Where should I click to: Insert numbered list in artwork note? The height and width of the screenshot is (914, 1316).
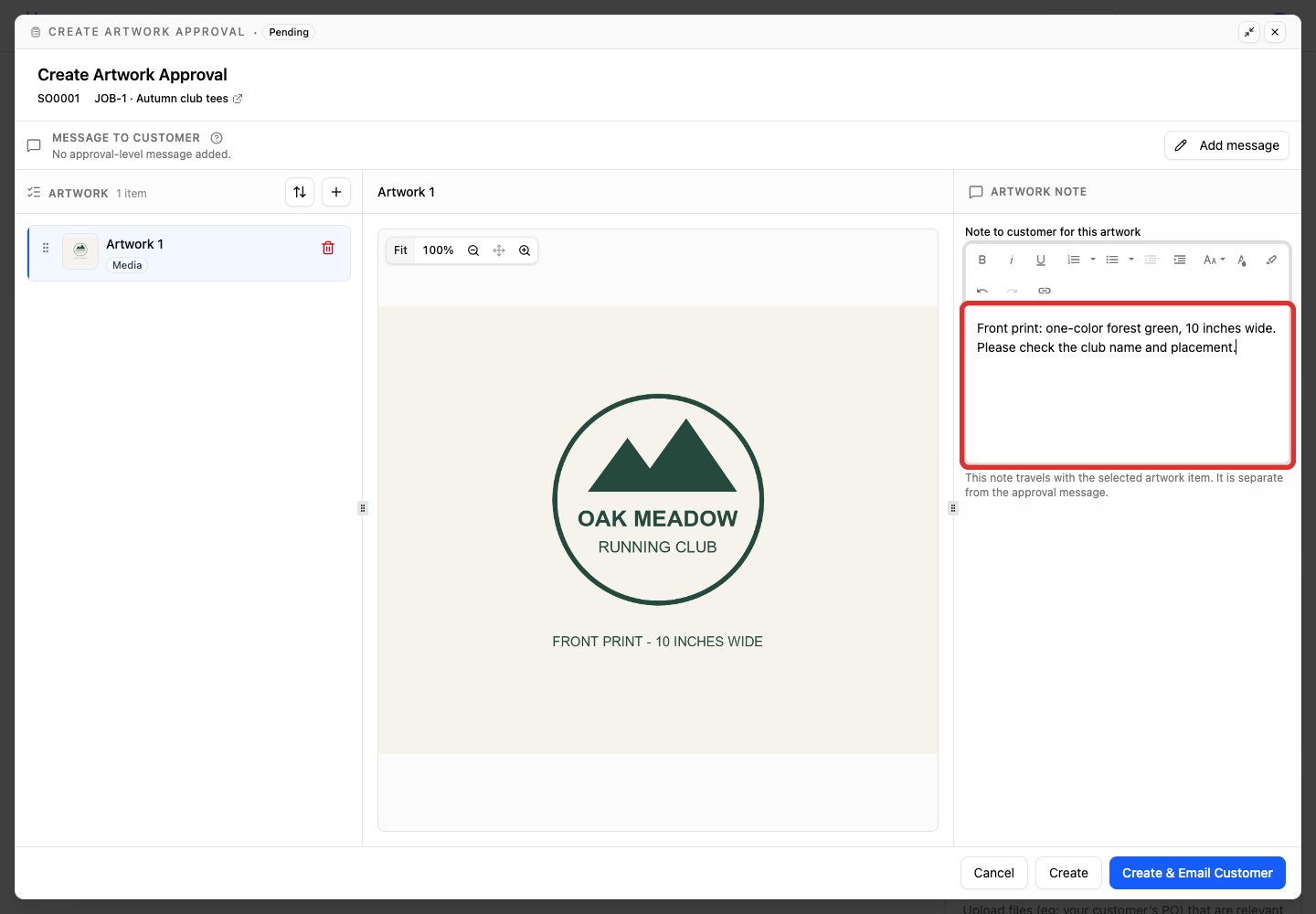pyautogui.click(x=1074, y=260)
